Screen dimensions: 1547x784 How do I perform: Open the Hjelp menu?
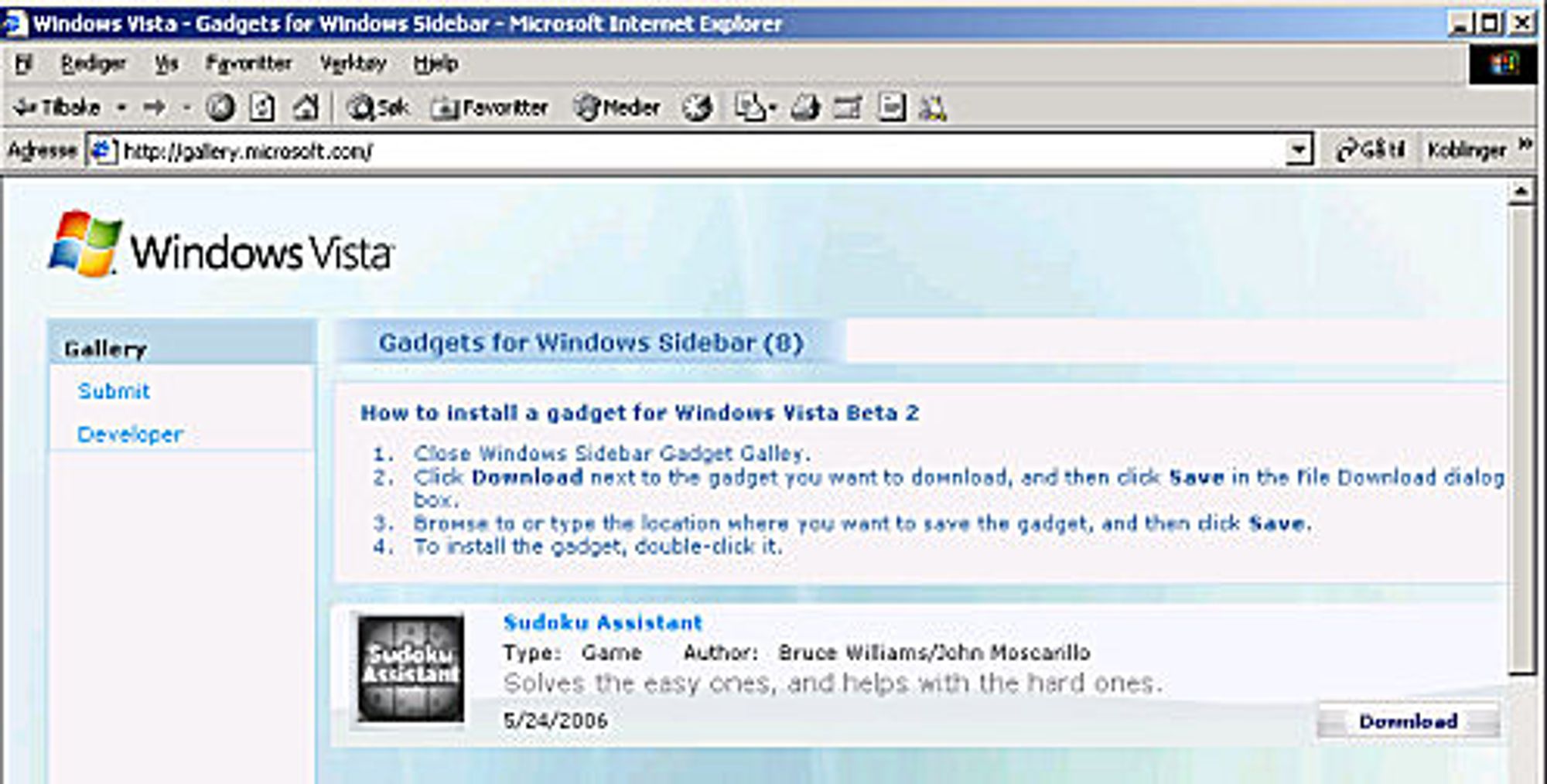[x=435, y=63]
